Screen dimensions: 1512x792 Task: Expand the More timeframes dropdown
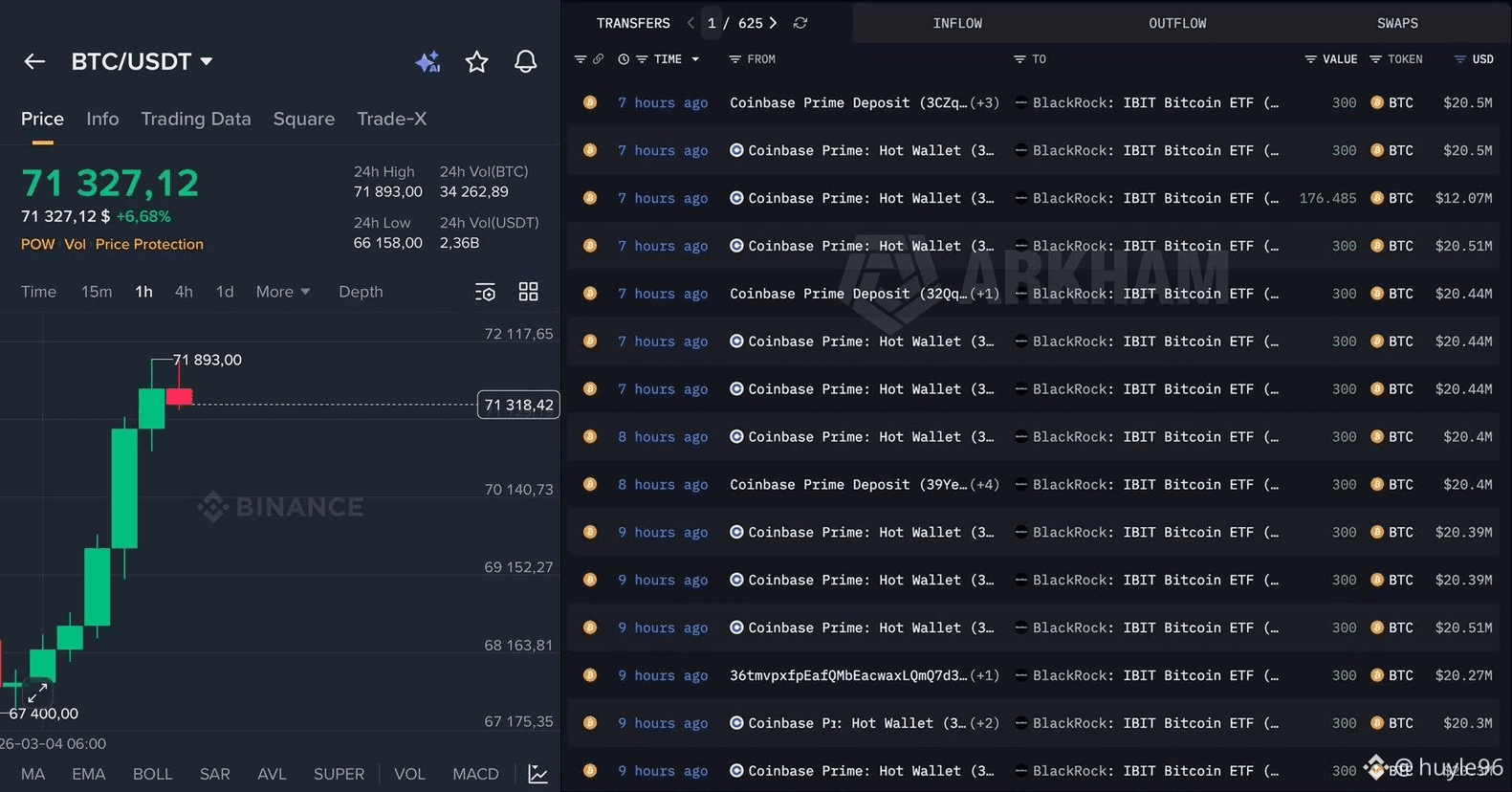tap(282, 292)
